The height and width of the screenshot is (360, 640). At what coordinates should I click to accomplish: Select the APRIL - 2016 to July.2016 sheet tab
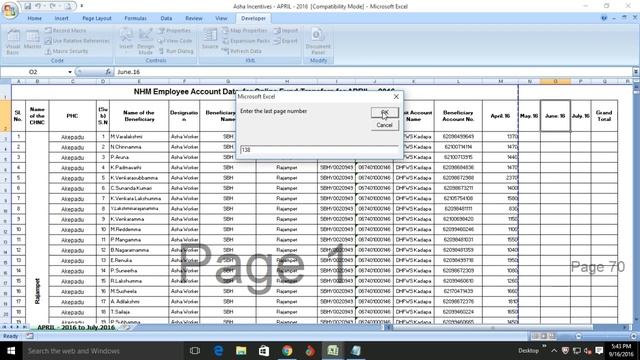point(76,327)
